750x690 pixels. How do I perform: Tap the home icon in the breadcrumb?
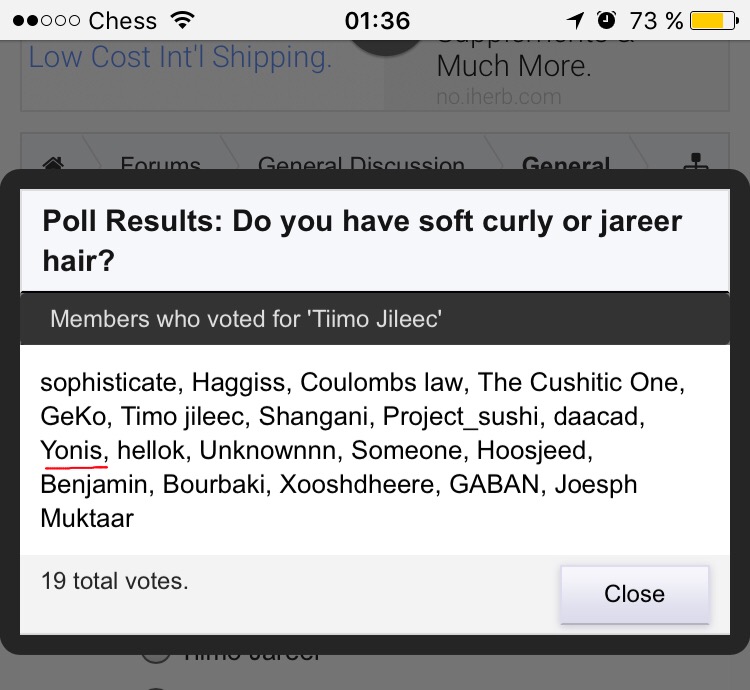tap(53, 162)
